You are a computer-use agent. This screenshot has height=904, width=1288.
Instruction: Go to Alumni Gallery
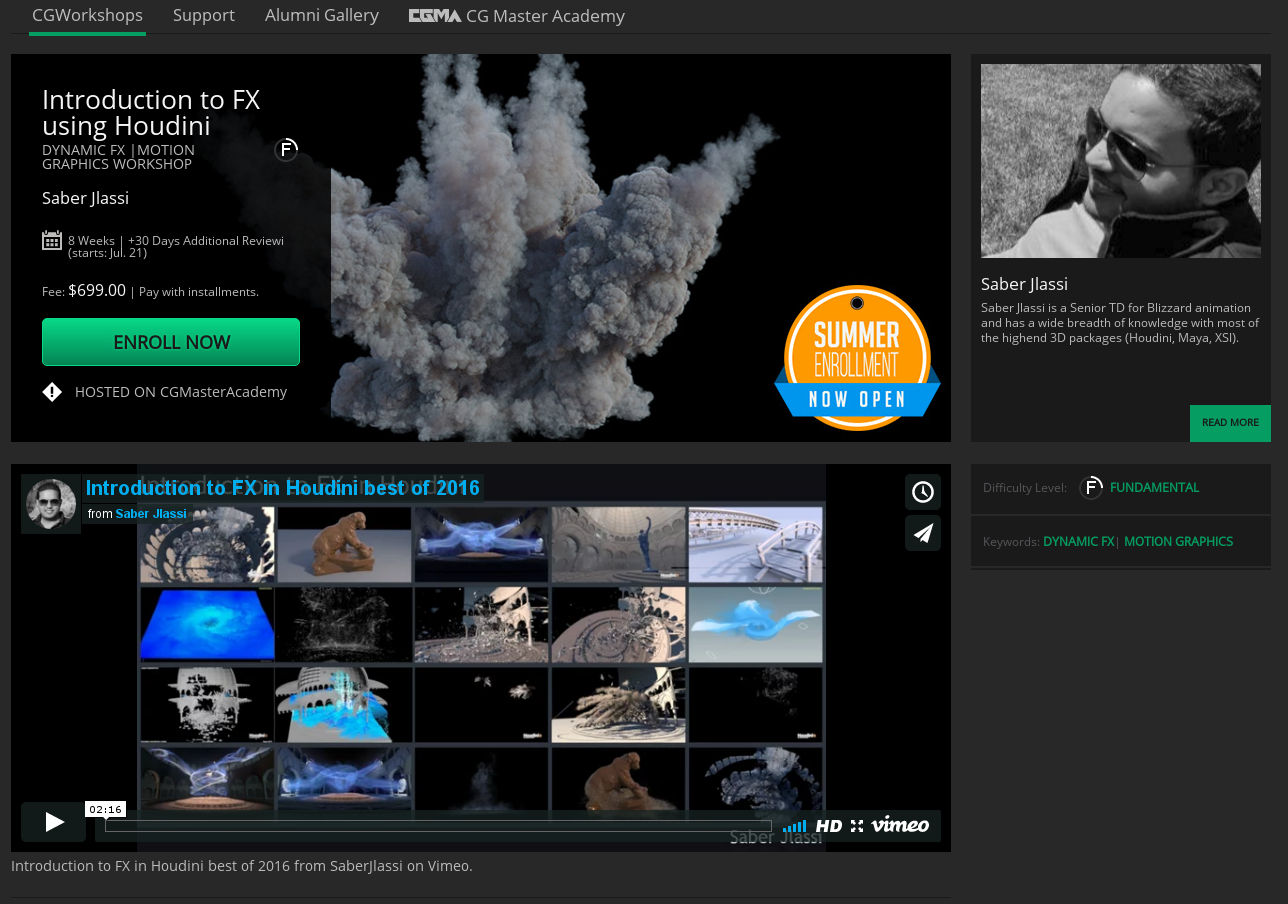click(322, 15)
